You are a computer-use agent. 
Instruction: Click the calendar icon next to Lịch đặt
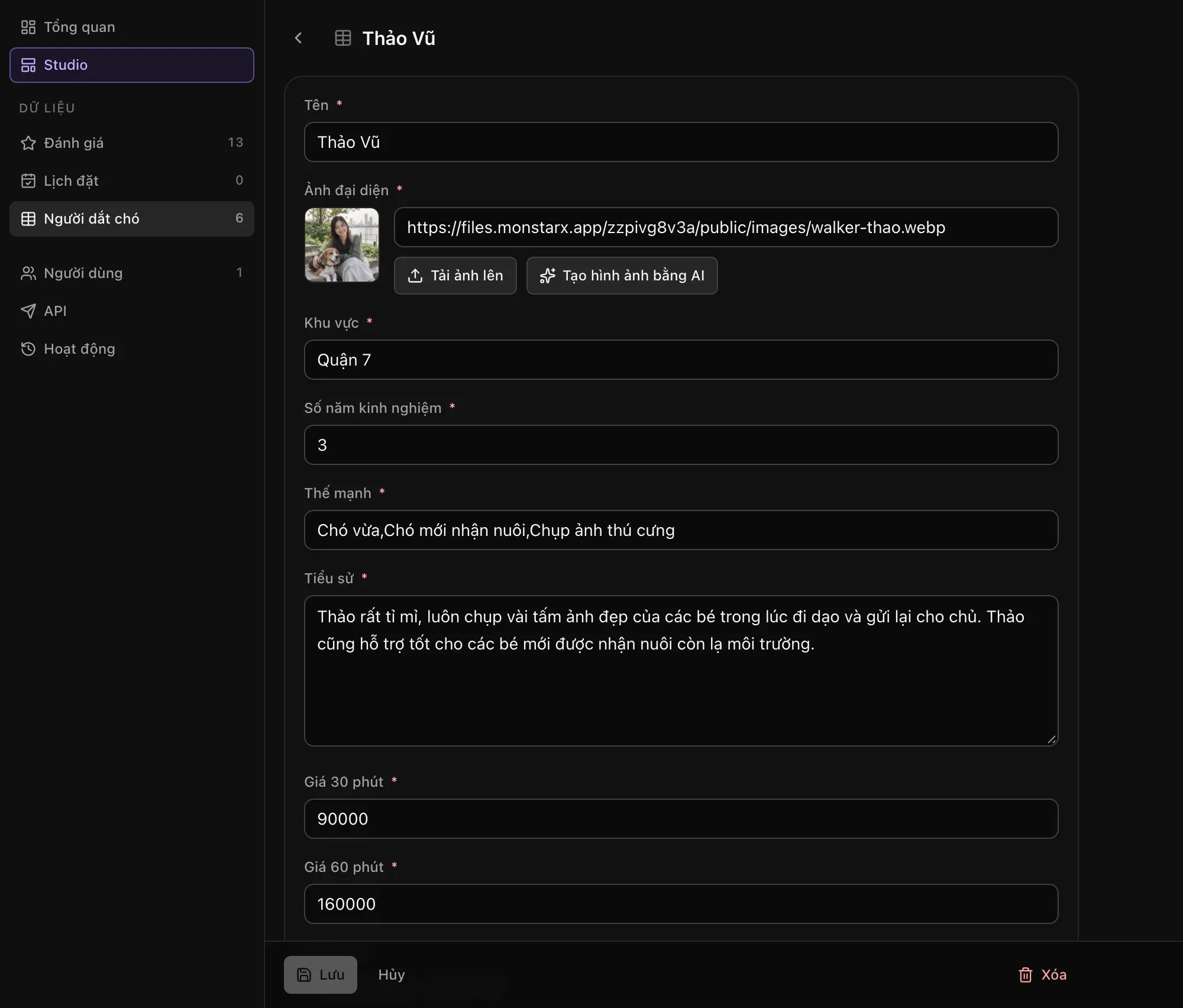(x=28, y=180)
